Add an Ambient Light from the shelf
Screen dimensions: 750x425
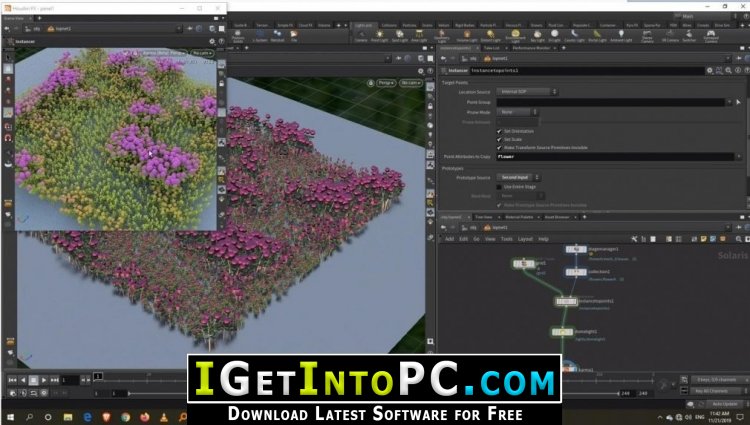pyautogui.click(x=621, y=36)
